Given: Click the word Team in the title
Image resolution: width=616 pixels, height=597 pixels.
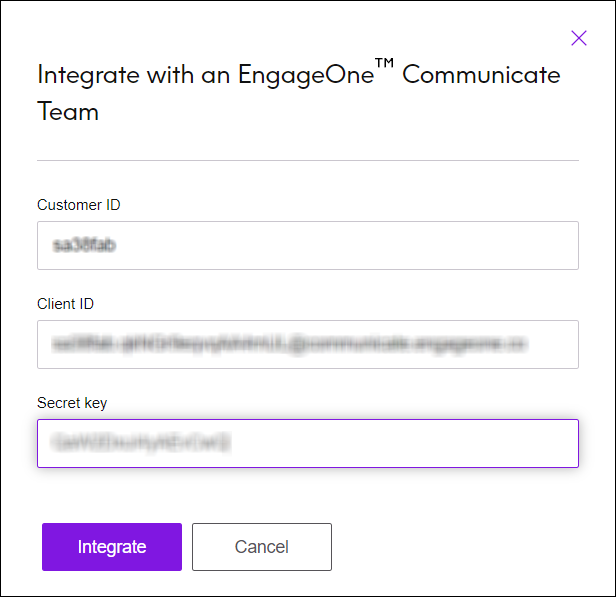Looking at the screenshot, I should click(x=68, y=111).
